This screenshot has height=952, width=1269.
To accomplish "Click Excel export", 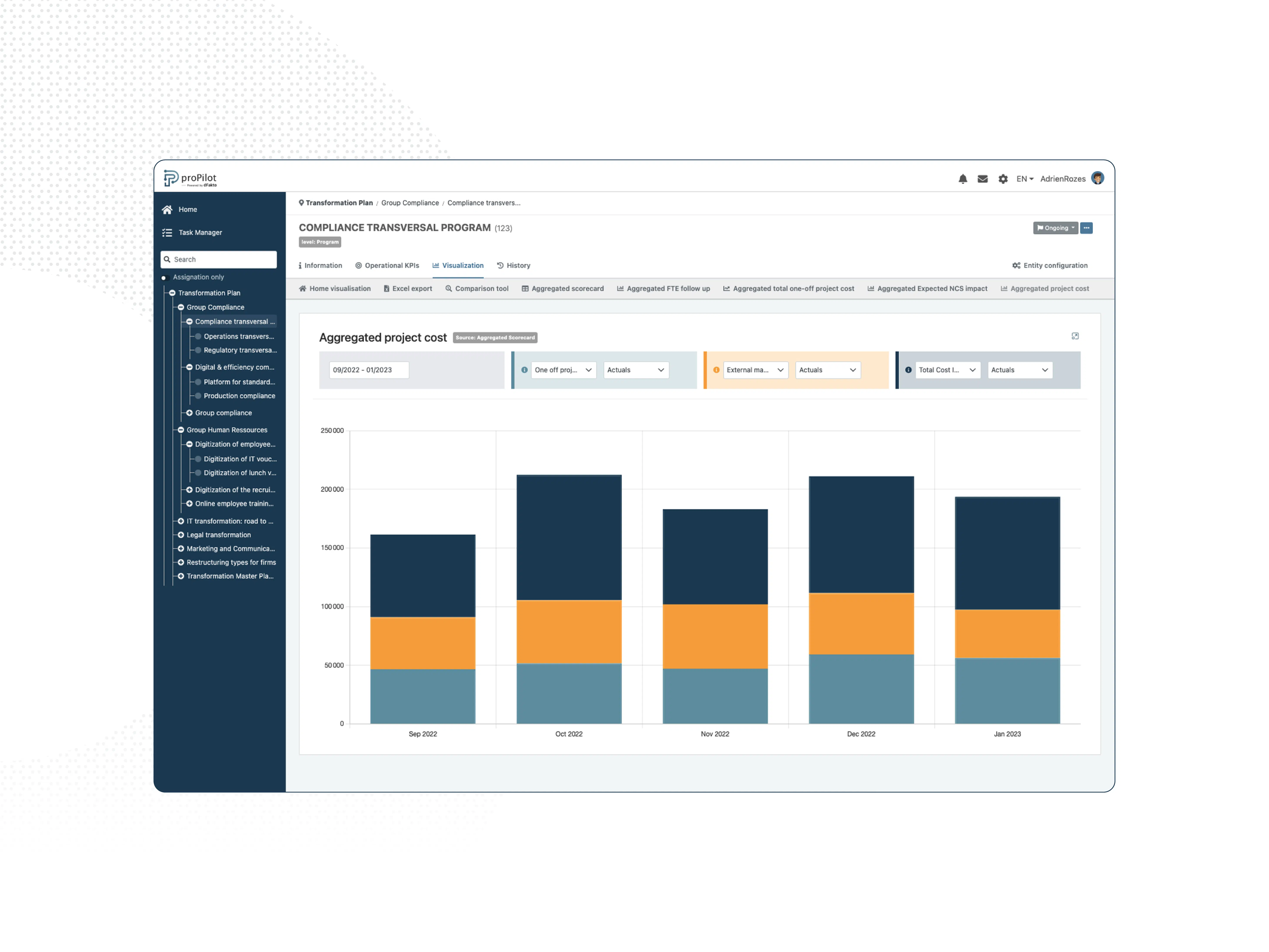I will (x=408, y=289).
